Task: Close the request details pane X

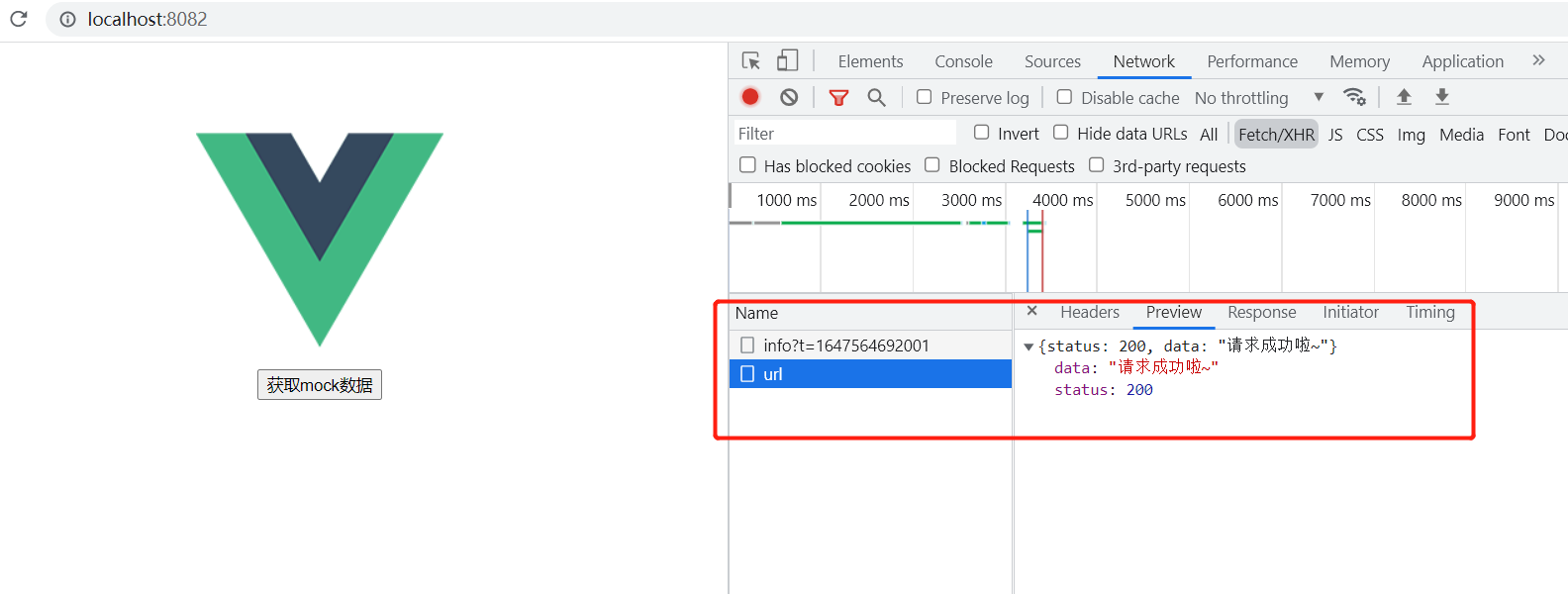Action: coord(1031,311)
